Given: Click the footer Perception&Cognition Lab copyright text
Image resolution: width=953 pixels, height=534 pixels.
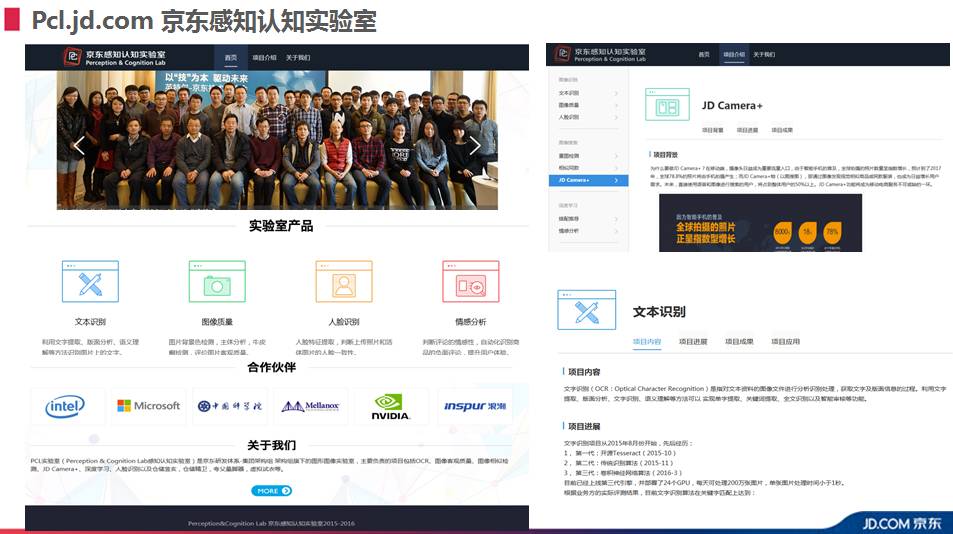Looking at the screenshot, I should click(x=271, y=523).
